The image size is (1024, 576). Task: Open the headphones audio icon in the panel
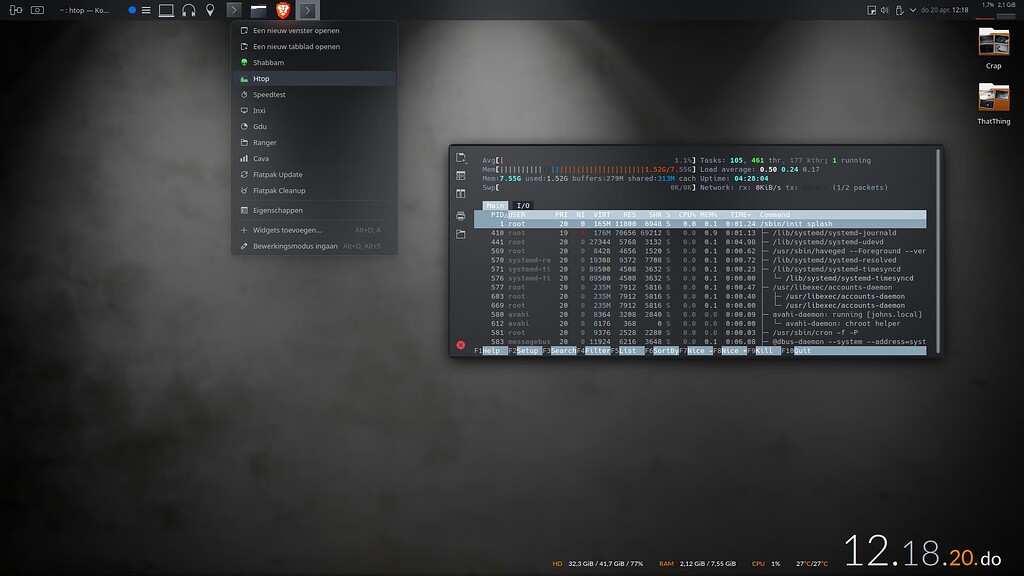188,10
